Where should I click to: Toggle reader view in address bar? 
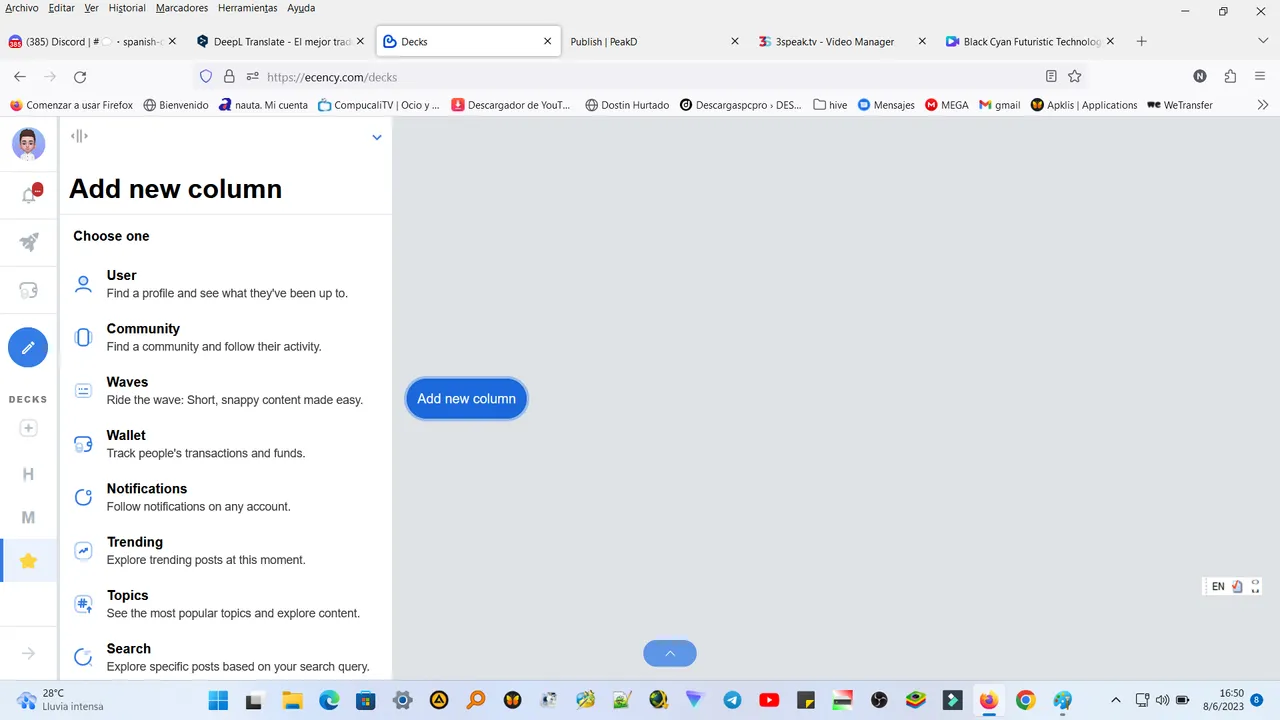pyautogui.click(x=1051, y=77)
